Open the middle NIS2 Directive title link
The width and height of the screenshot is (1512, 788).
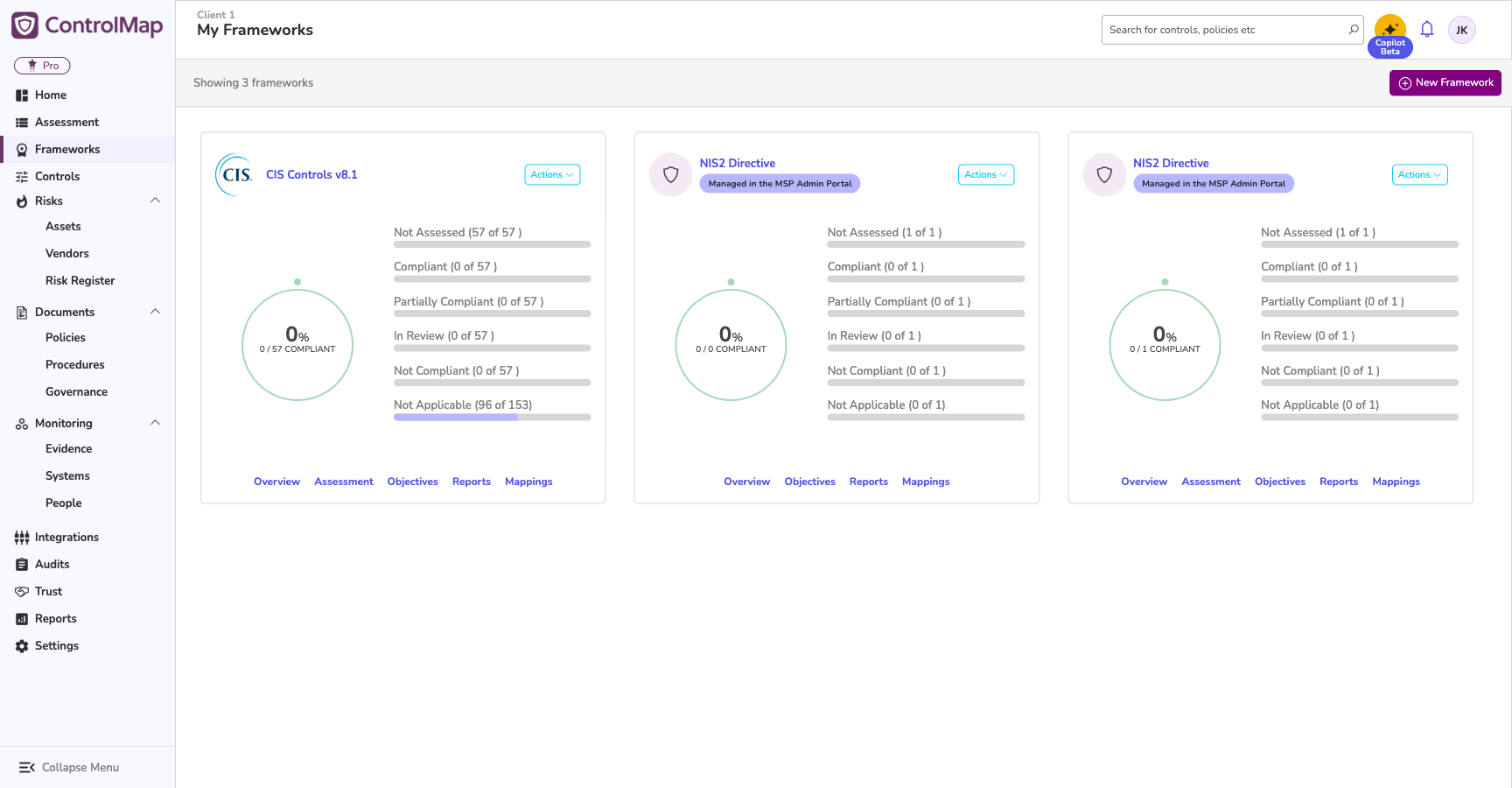click(x=738, y=164)
